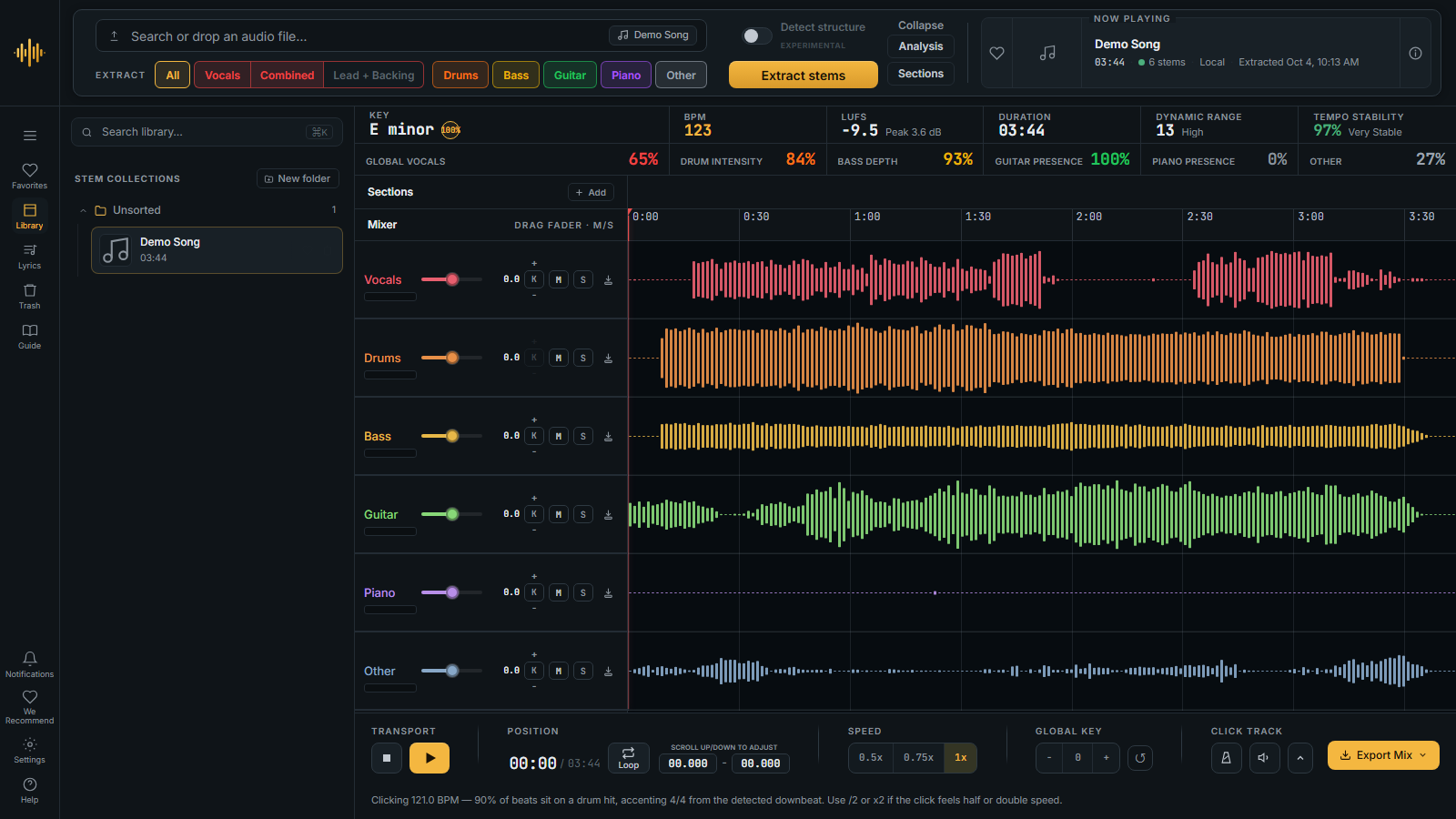
Task: Collapse the Analysis panel
Action: (x=921, y=46)
